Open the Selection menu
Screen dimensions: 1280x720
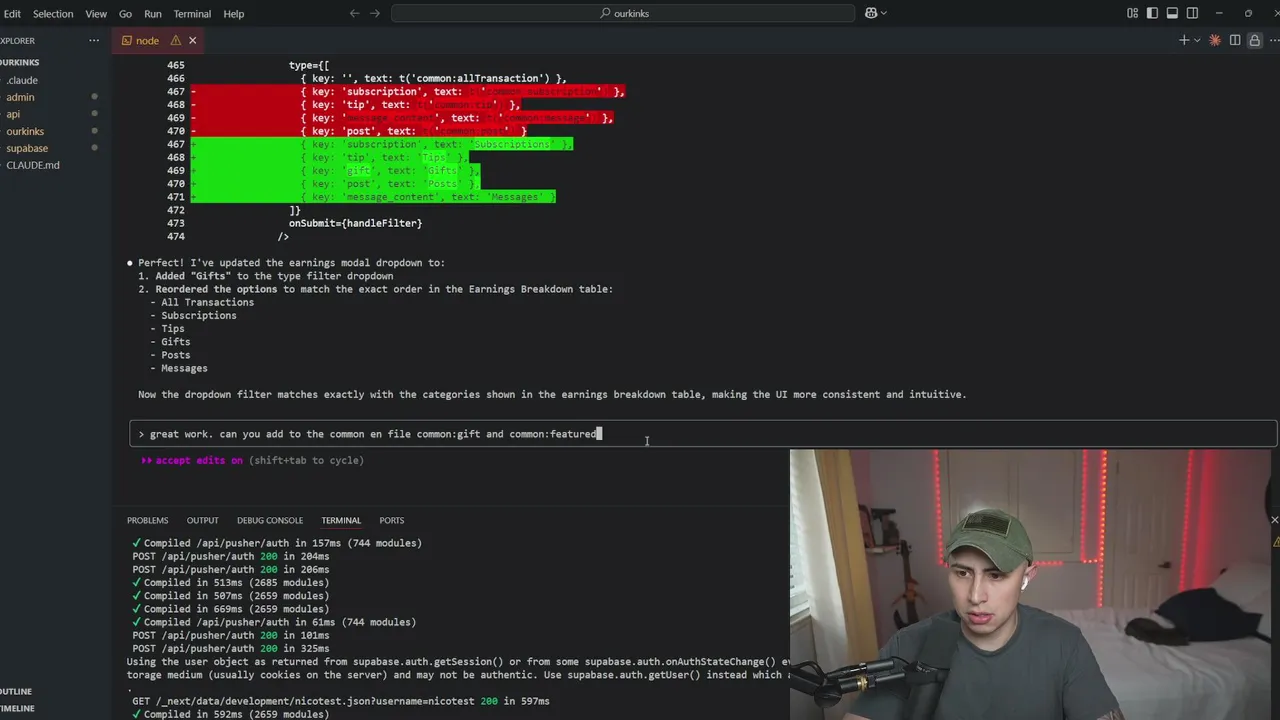click(53, 14)
